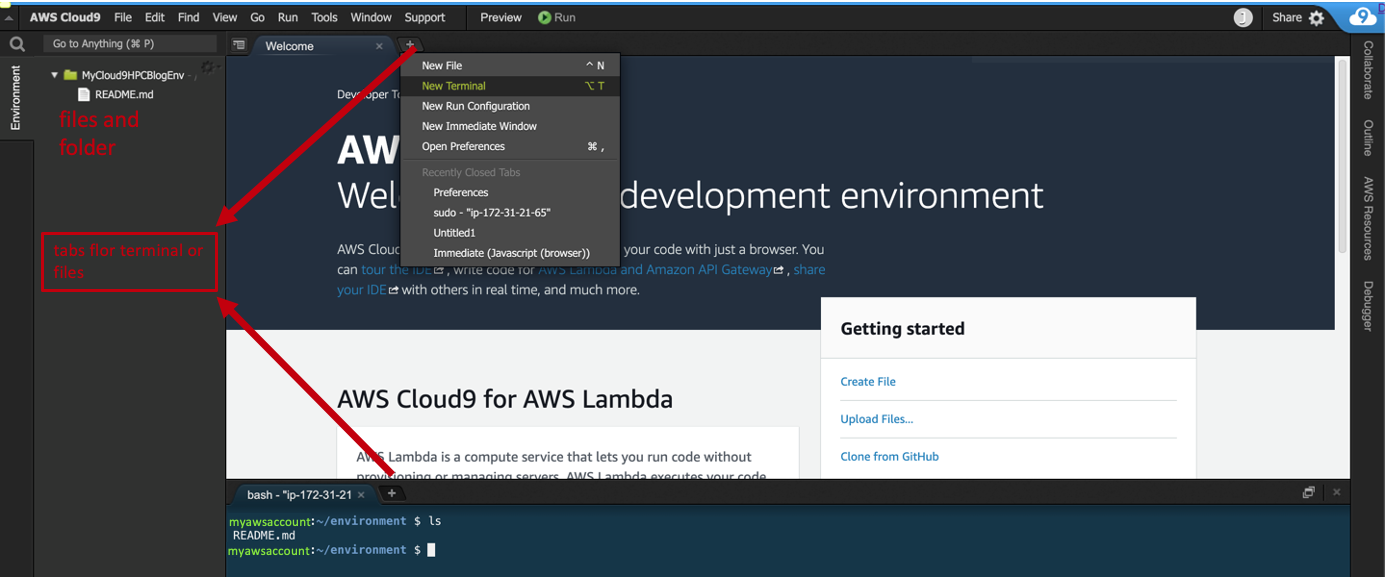Click the Preview button
Screen dimensions: 1386x578
click(x=501, y=18)
